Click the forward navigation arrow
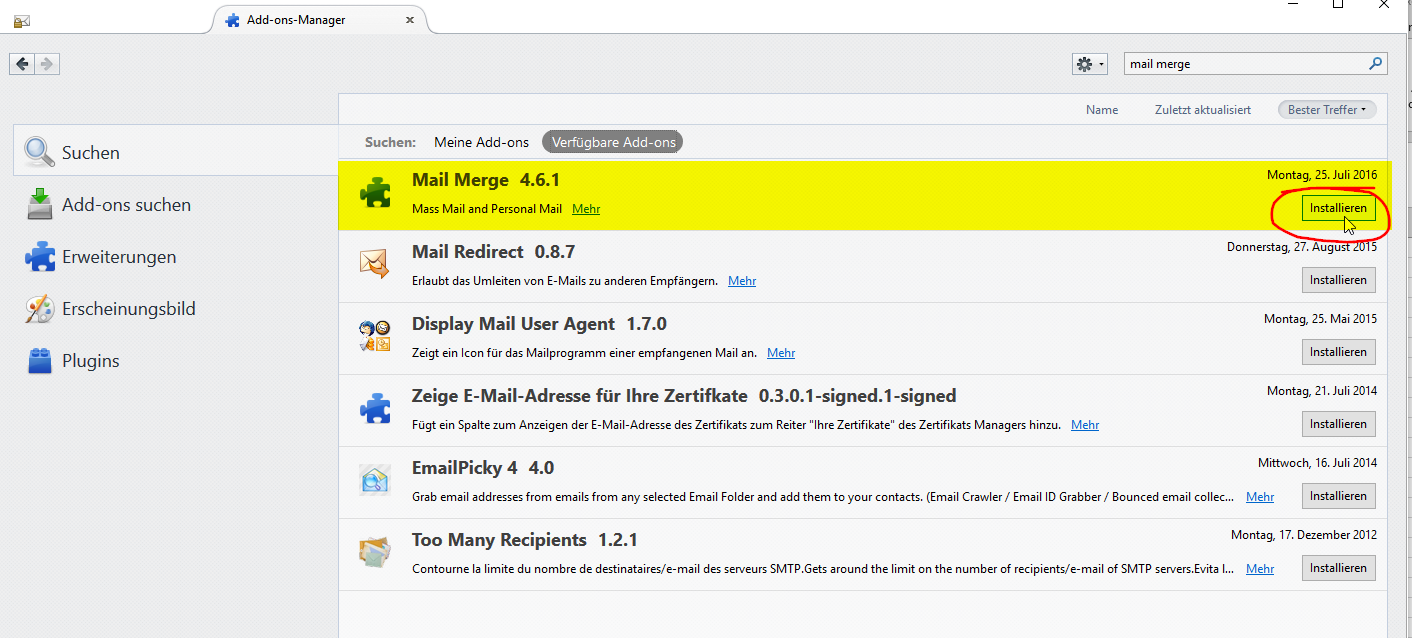The height and width of the screenshot is (638, 1412). 47,64
